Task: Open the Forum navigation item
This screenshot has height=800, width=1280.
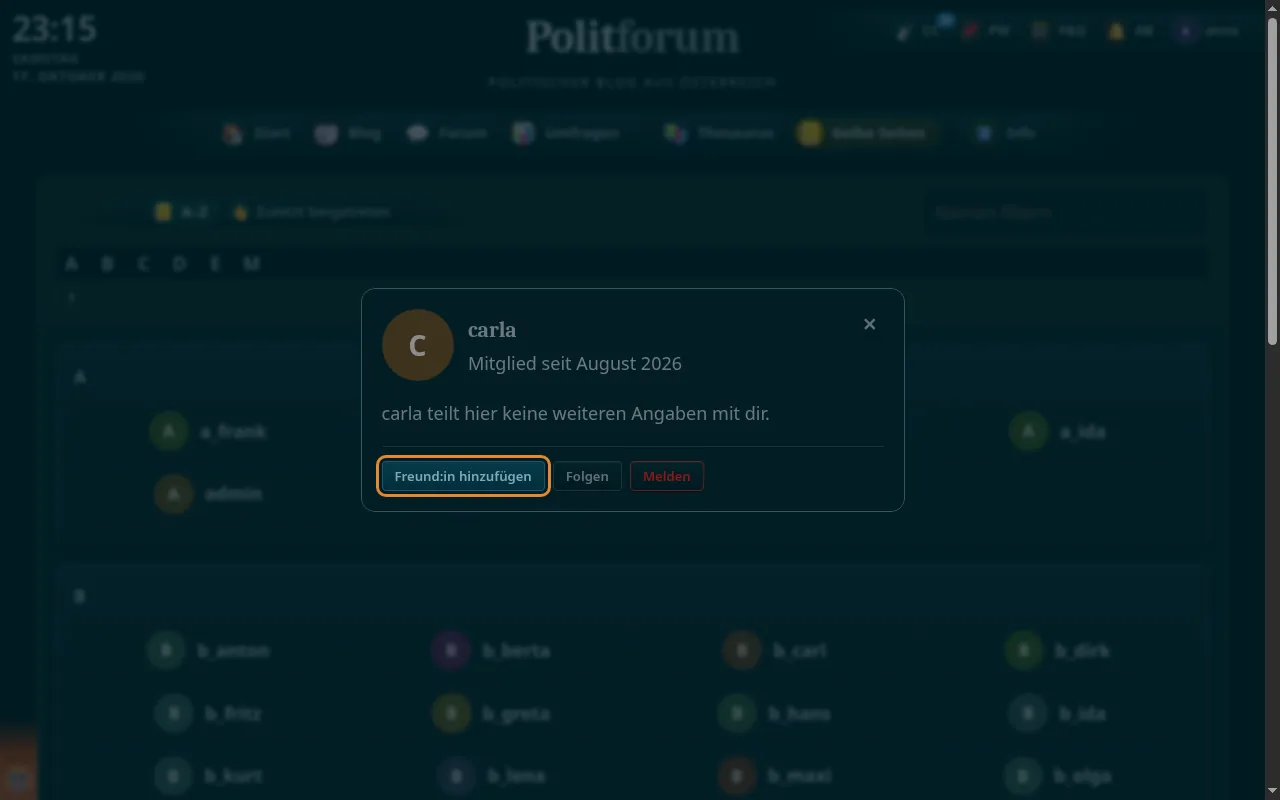Action: pos(447,133)
